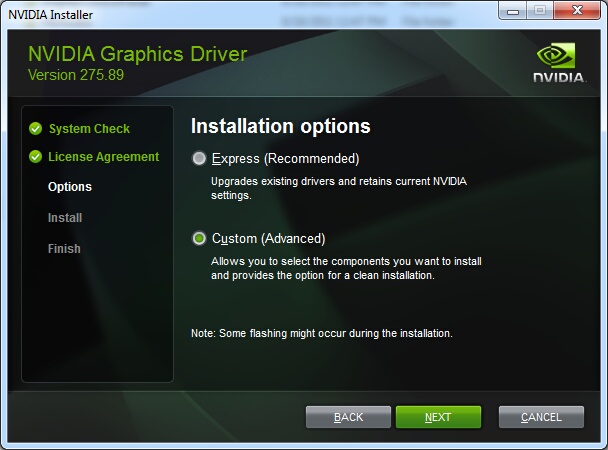Click the System Check green checkmark icon
Screen dimensions: 608x450
pos(35,129)
